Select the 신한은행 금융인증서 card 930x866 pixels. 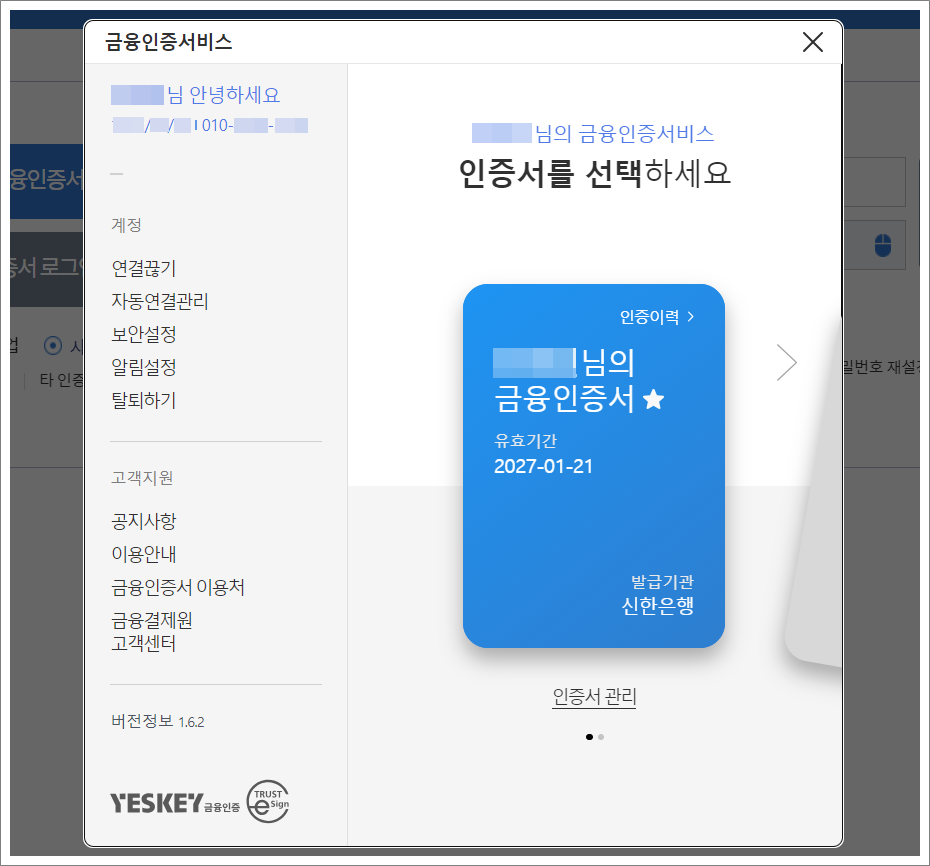point(594,466)
